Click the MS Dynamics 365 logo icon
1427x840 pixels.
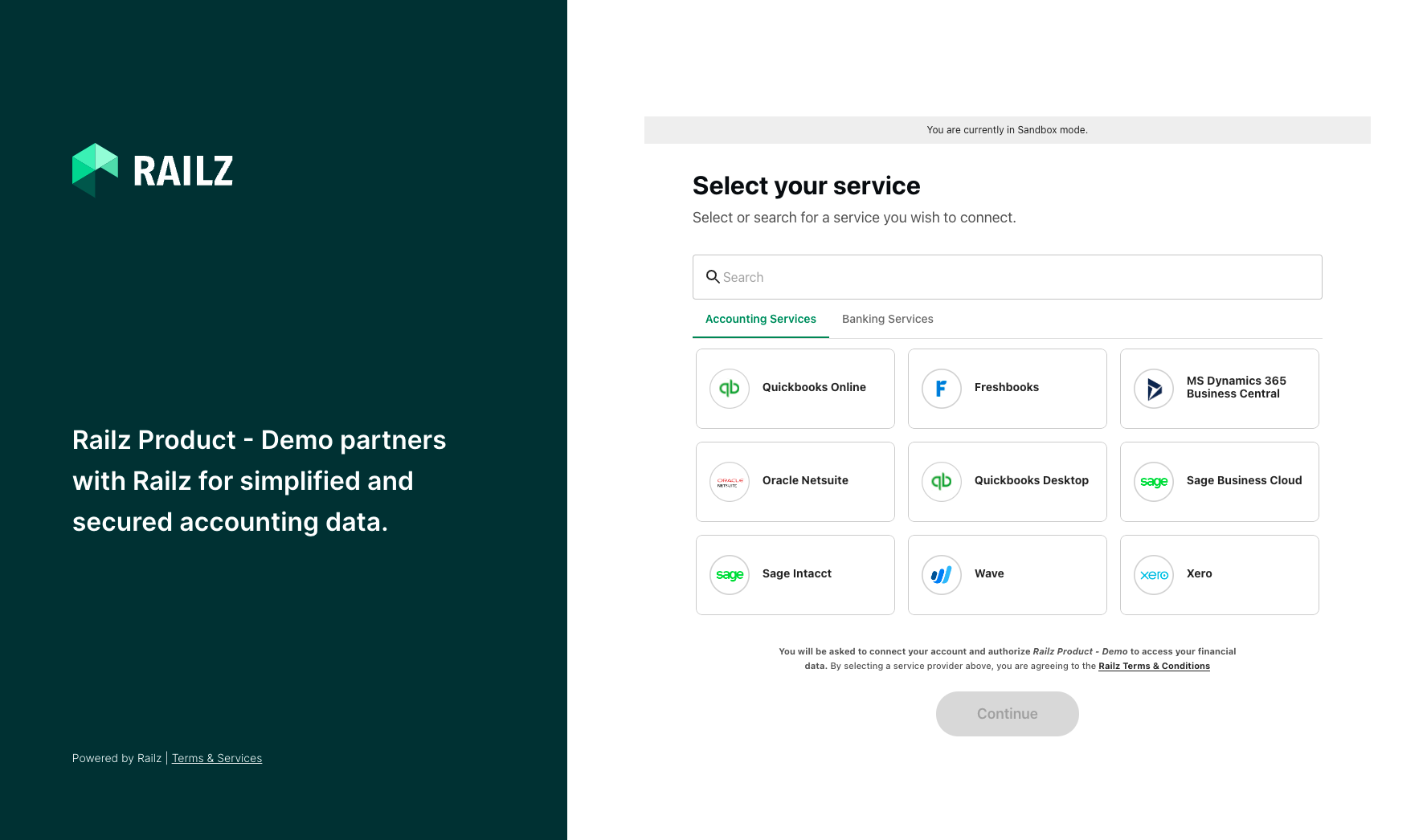tap(1154, 389)
